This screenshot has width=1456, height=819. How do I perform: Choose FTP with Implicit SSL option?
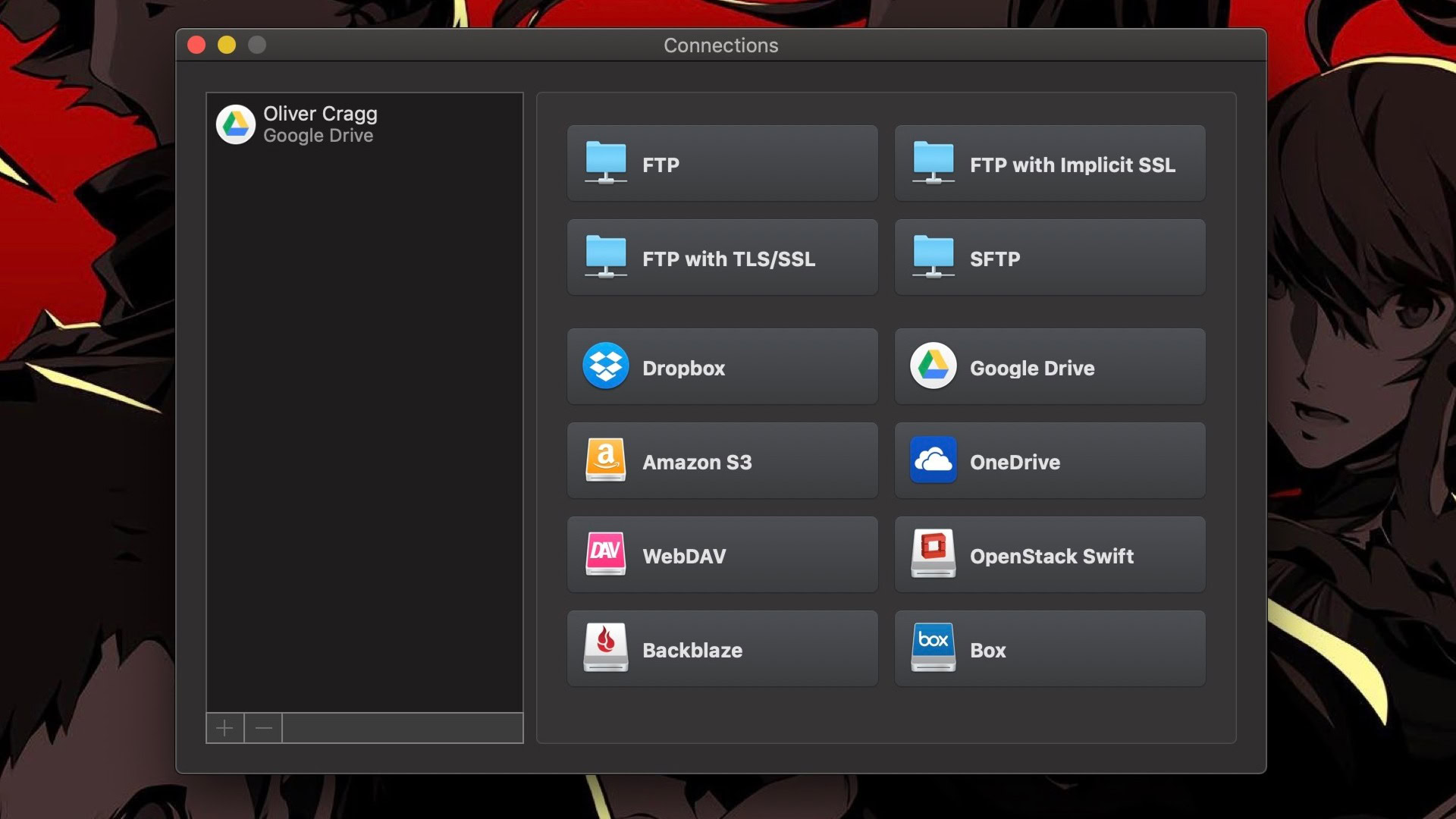click(x=1050, y=164)
